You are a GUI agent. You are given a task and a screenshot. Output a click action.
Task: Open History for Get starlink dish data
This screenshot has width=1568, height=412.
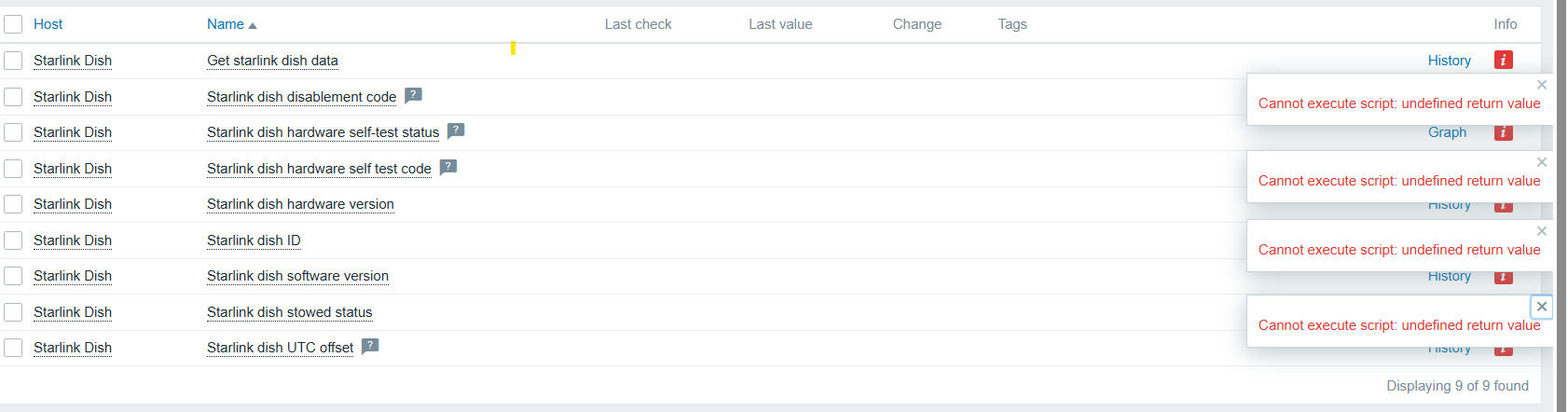click(1449, 61)
